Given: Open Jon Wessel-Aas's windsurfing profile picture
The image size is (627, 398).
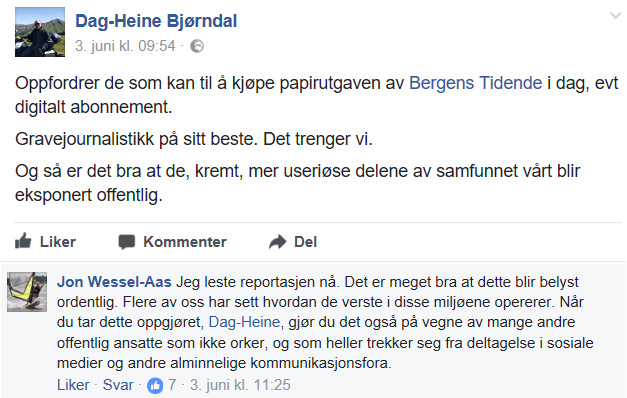Looking at the screenshot, I should (27, 292).
